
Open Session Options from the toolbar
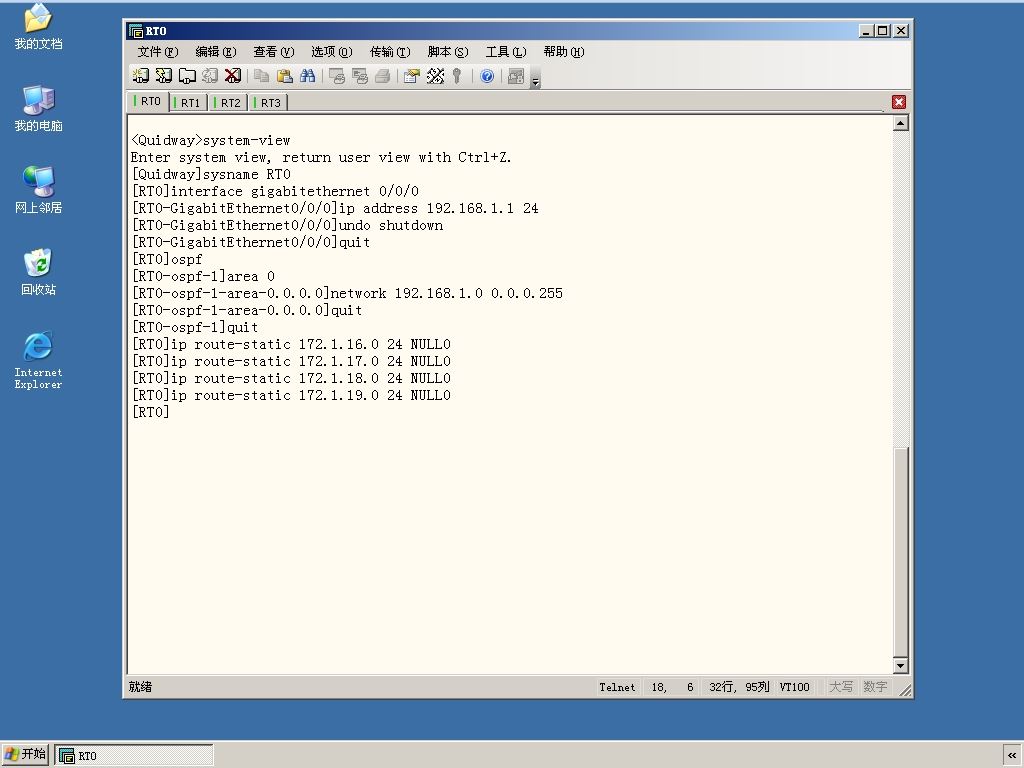coord(411,76)
